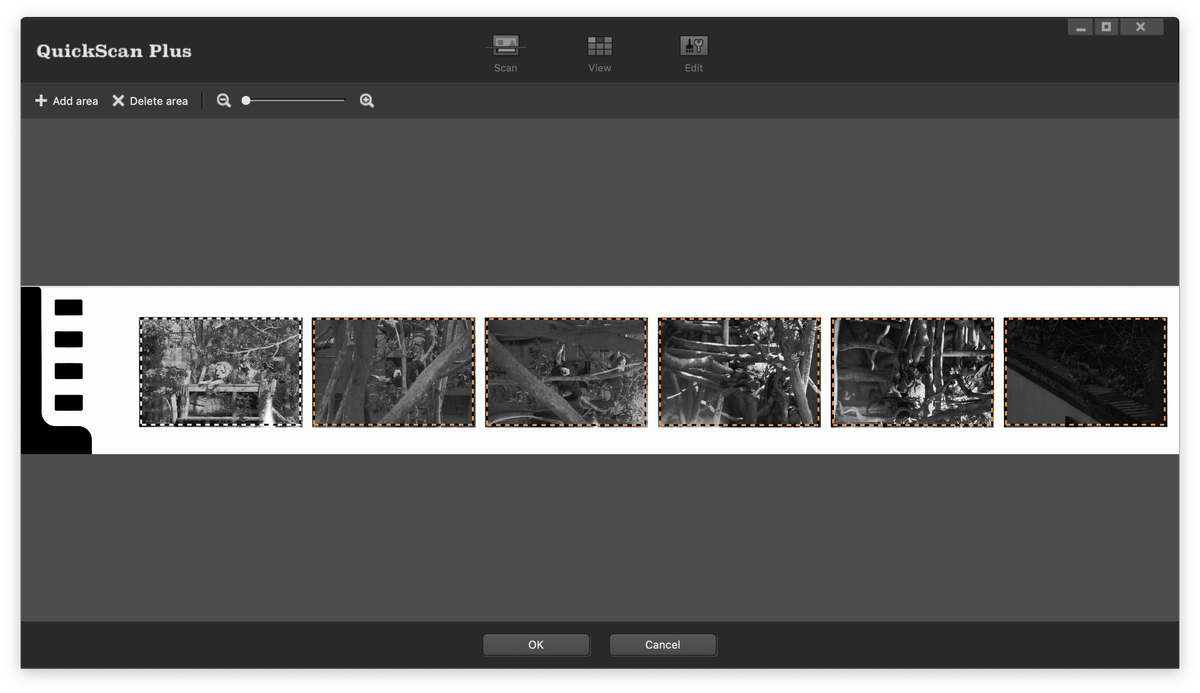
Task: Select the fourth film frame area
Action: point(739,372)
